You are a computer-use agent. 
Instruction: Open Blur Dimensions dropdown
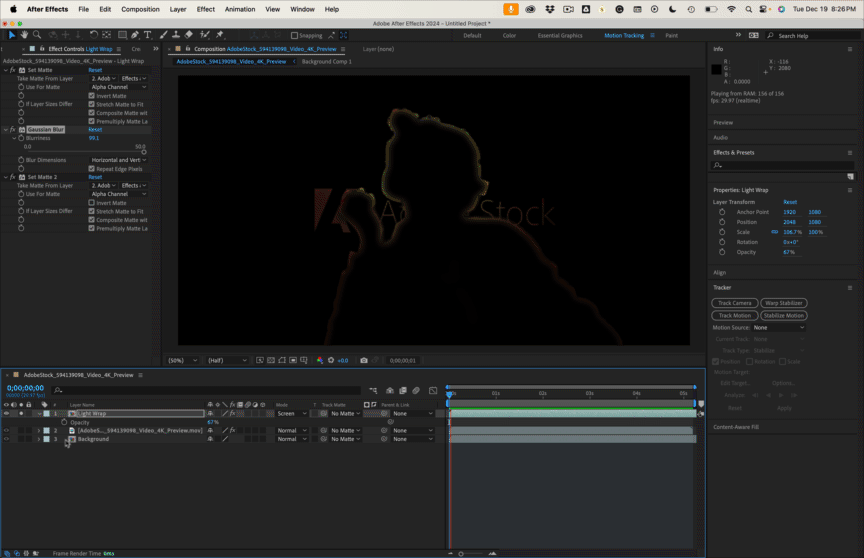[x=118, y=160]
